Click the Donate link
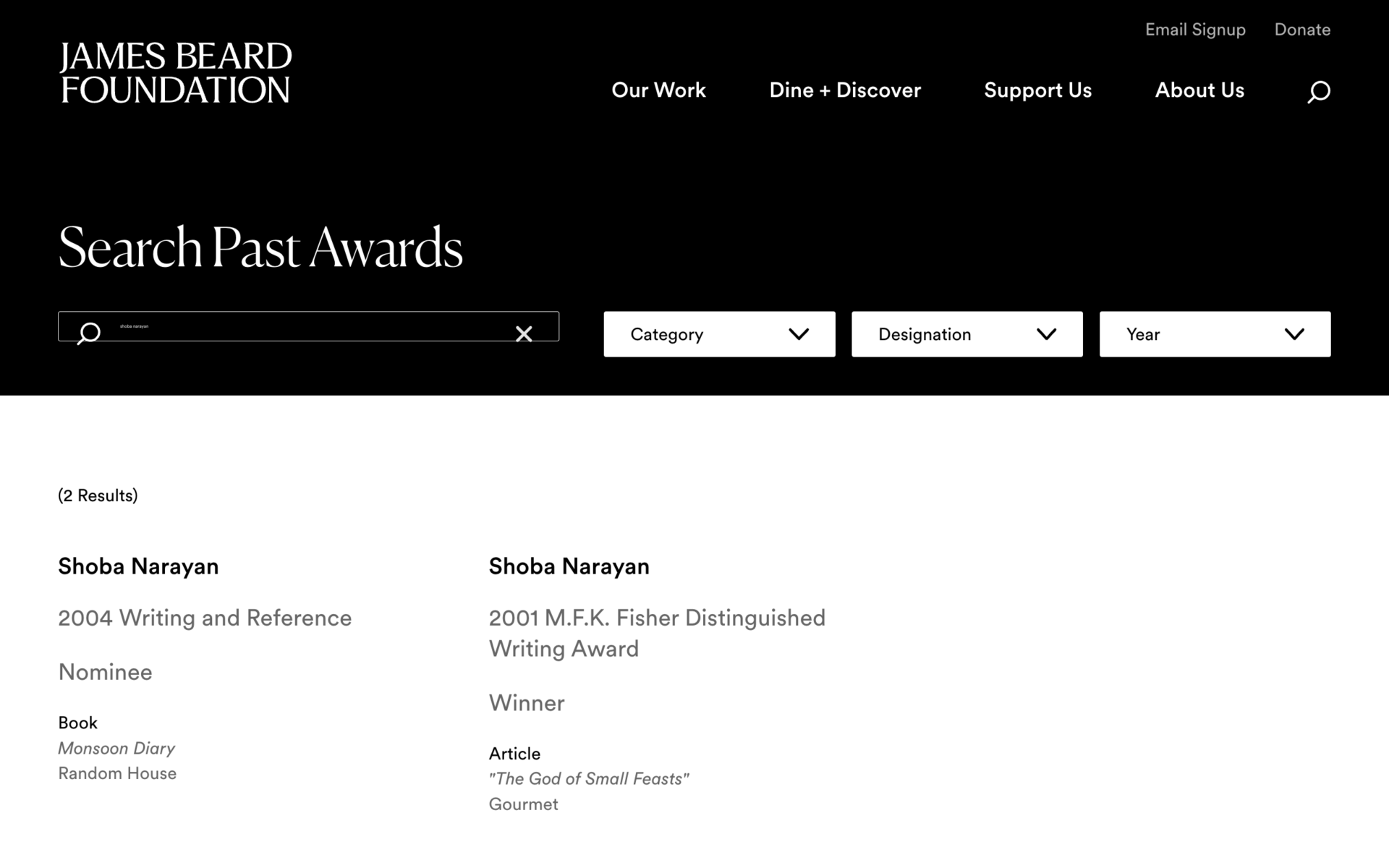The image size is (1389, 868). [1301, 30]
